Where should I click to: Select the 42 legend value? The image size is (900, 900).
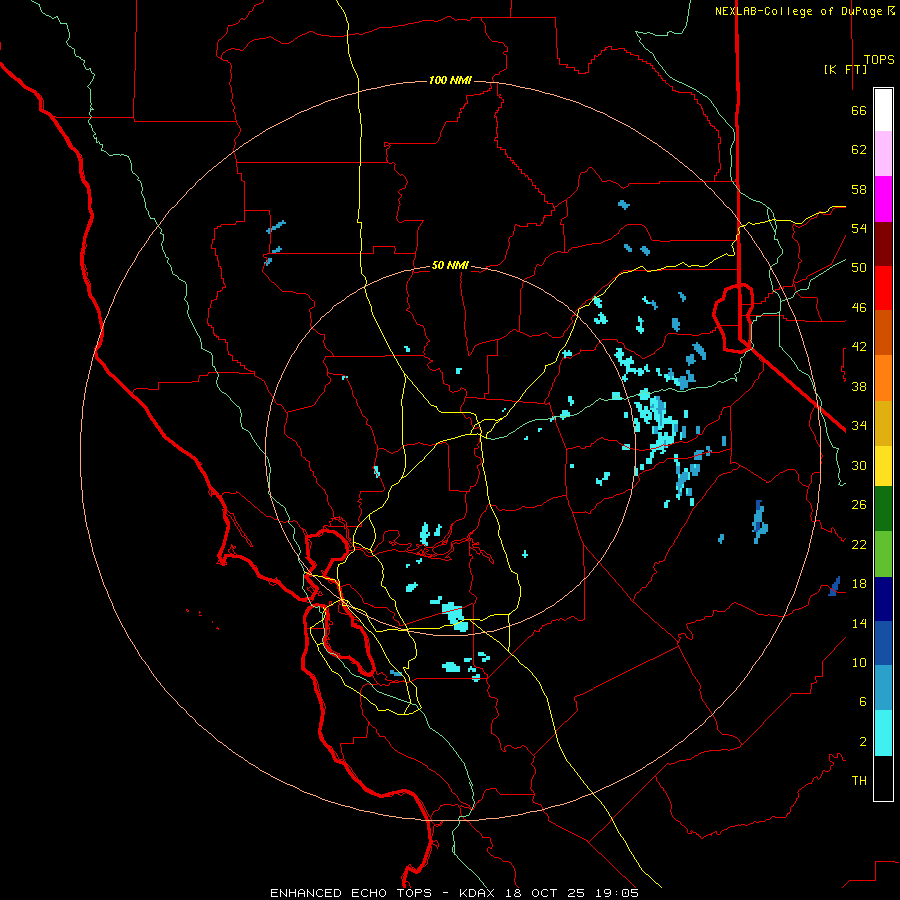[x=859, y=347]
